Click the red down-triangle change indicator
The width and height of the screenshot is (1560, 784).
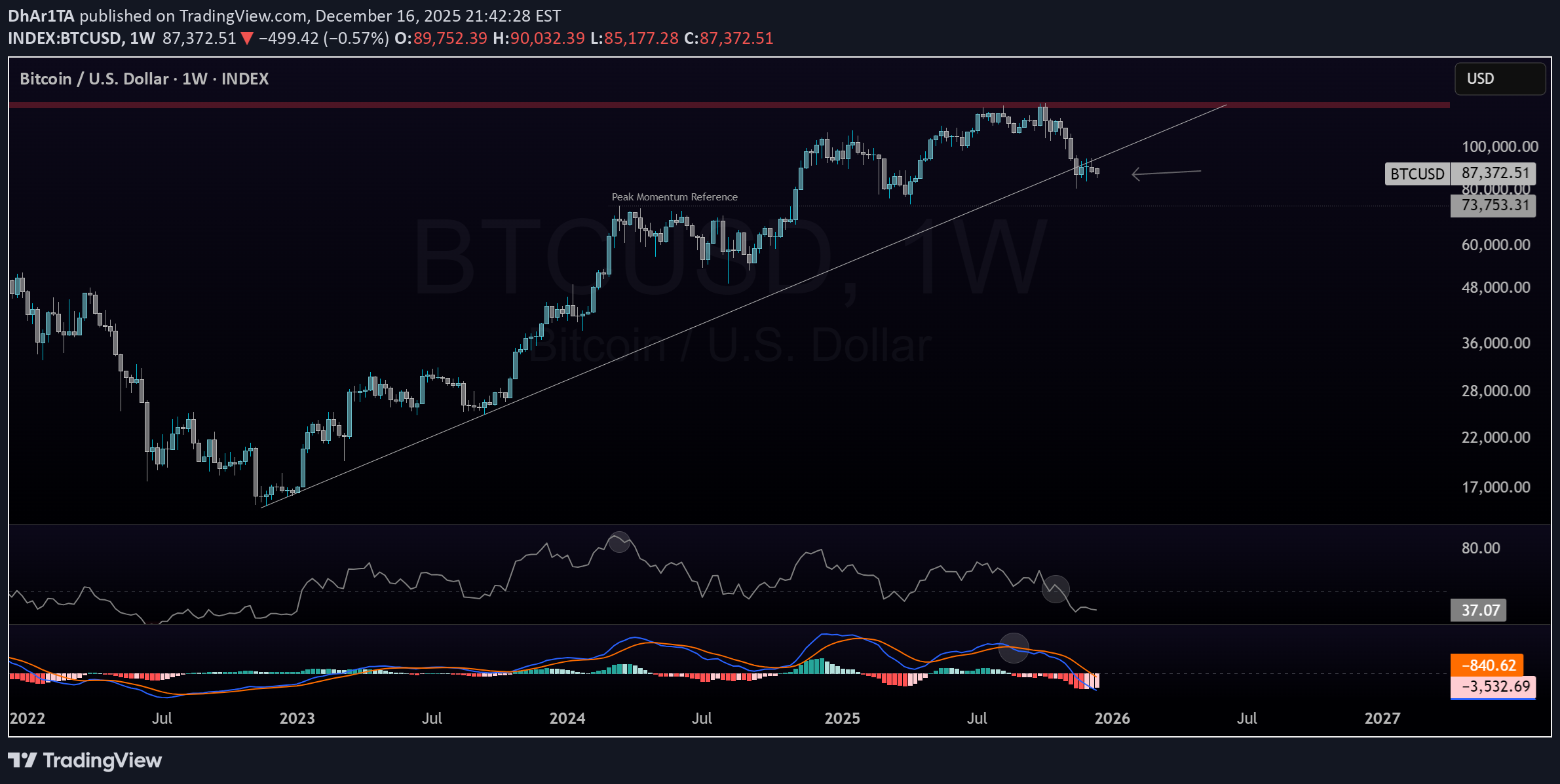247,39
